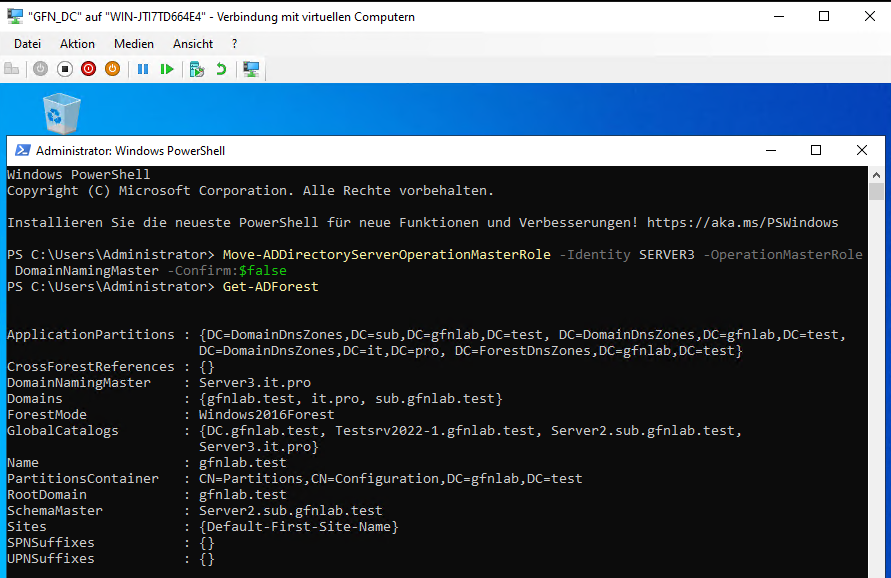This screenshot has height=578, width=891.
Task: Pause the virtual machine
Action: (143, 69)
